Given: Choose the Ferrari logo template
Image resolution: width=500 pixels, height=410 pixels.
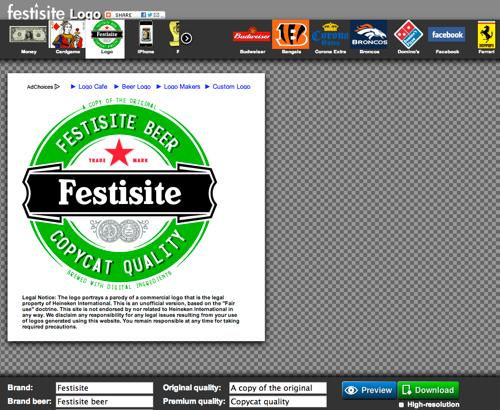Looking at the screenshot, I should (486, 37).
